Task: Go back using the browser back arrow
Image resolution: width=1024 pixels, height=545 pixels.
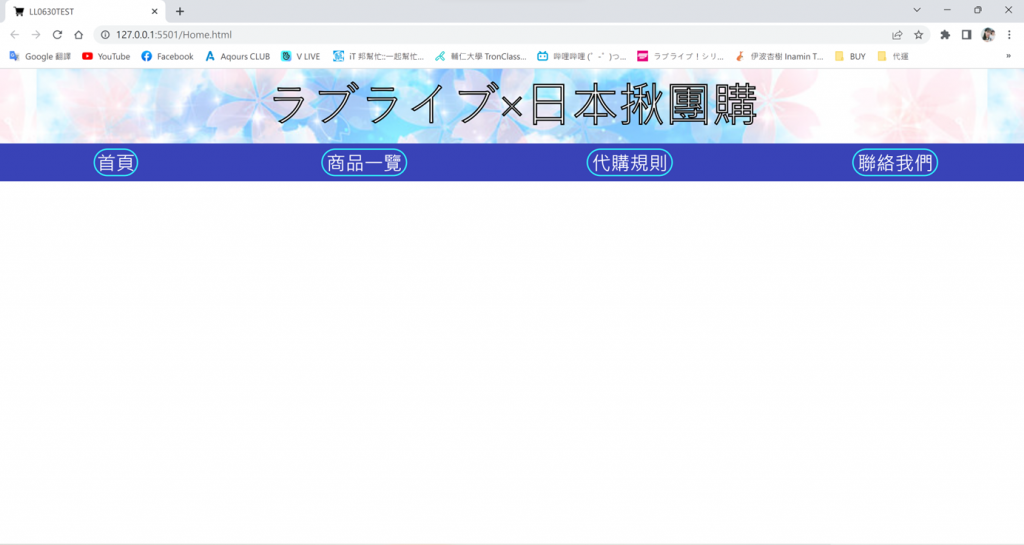Action: [x=14, y=35]
